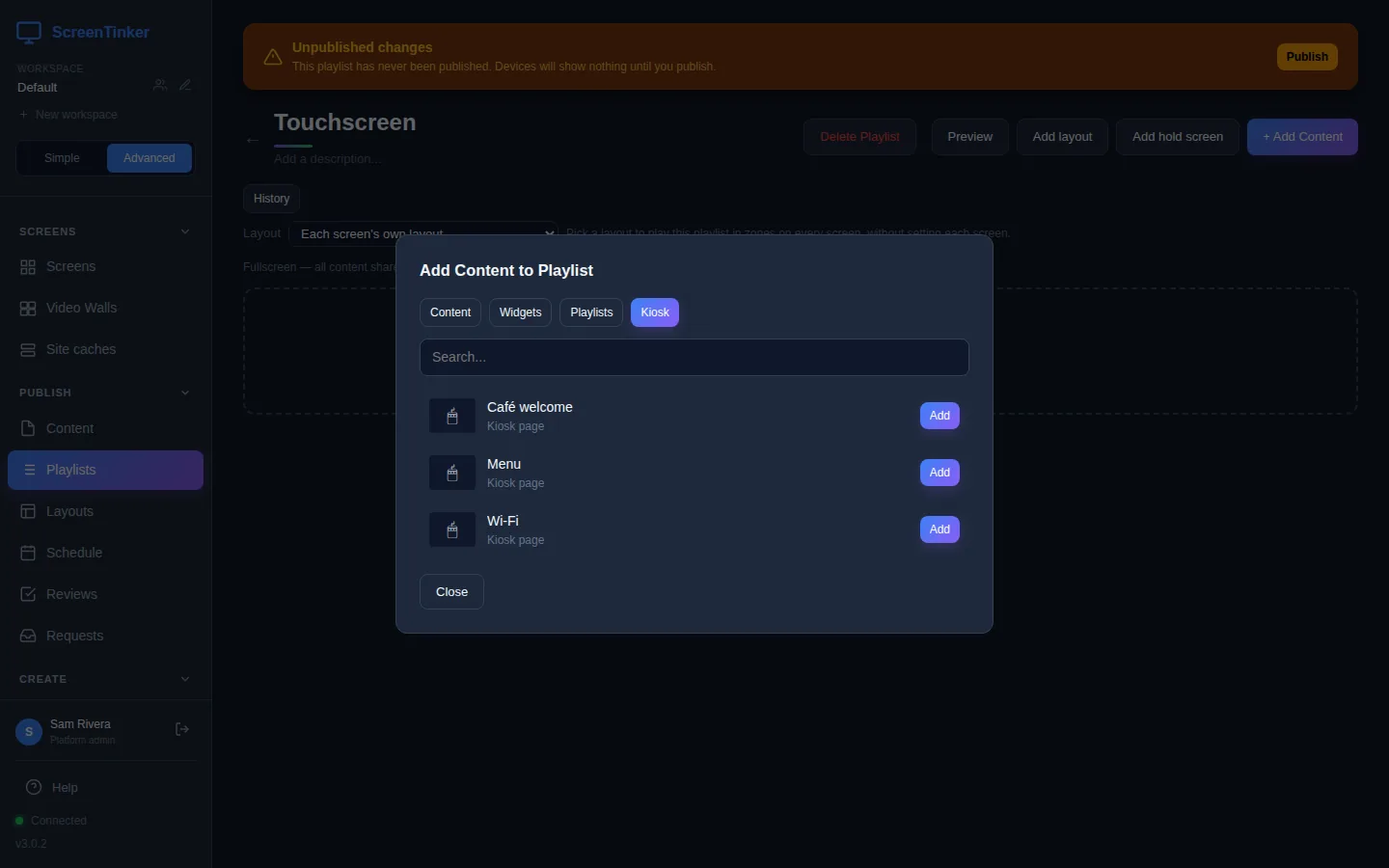Click the Publish button in the banner
The width and height of the screenshot is (1389, 868).
(1307, 57)
